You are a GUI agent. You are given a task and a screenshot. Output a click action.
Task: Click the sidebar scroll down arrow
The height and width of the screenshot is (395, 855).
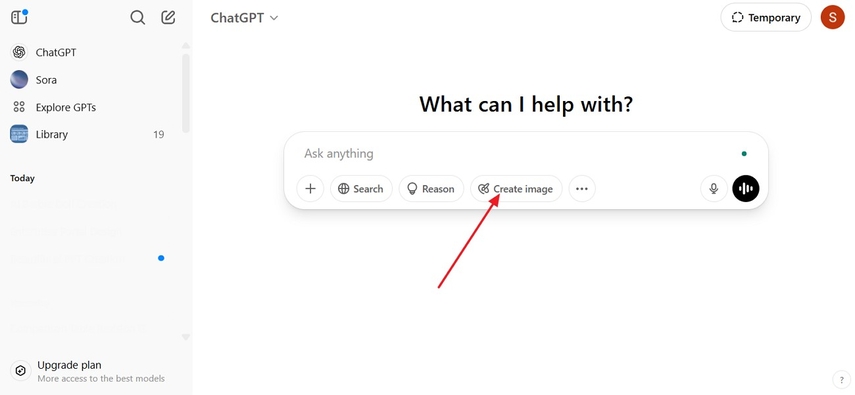pyautogui.click(x=186, y=337)
